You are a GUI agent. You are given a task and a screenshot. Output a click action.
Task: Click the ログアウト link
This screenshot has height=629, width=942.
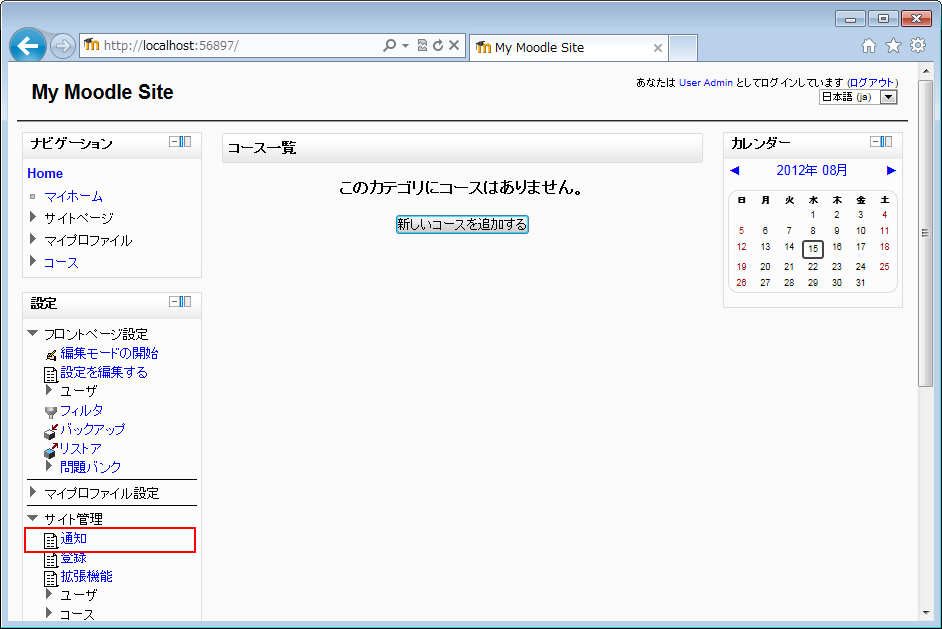coord(872,83)
